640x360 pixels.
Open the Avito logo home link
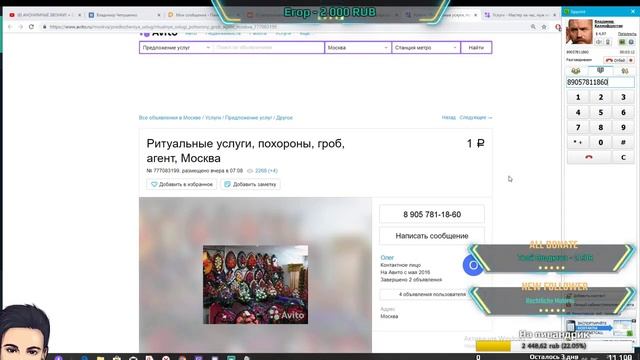[x=159, y=33]
